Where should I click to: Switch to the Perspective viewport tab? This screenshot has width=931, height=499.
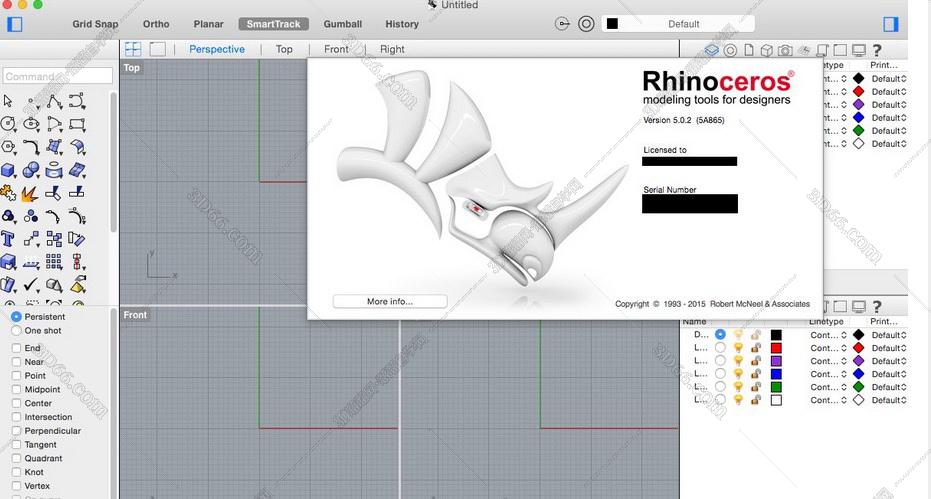click(217, 49)
